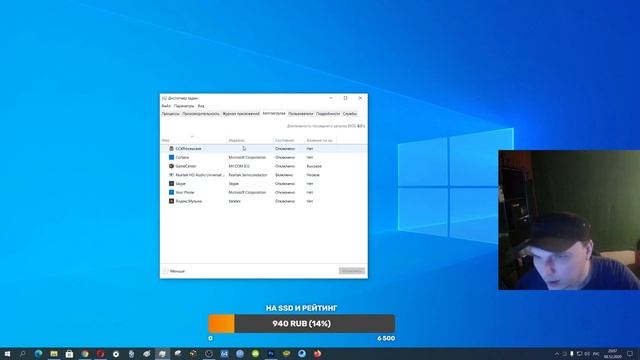
Task: Open the Windows Start menu
Action: (7, 354)
